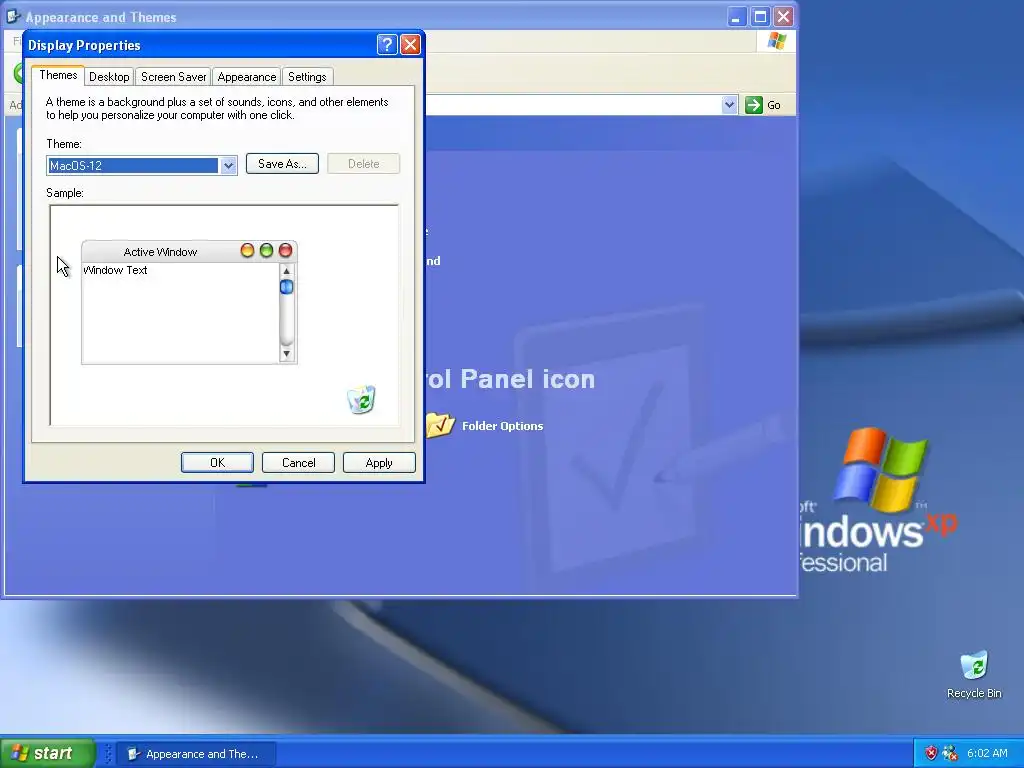1024x768 pixels.
Task: Click the blue sample scrollbar thumb
Action: (x=286, y=287)
